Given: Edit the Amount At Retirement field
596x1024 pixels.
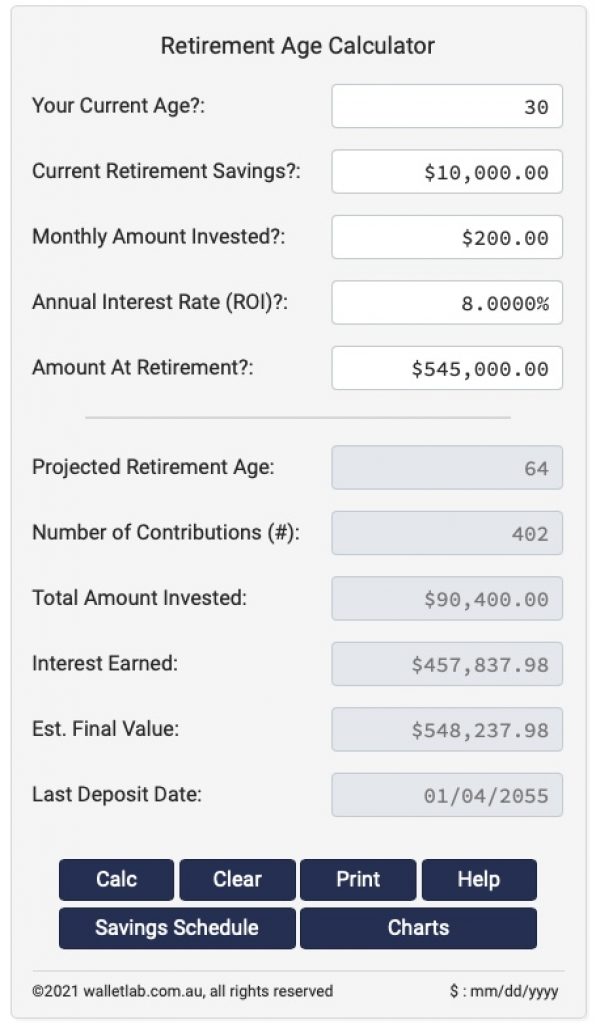Looking at the screenshot, I should coord(447,368).
